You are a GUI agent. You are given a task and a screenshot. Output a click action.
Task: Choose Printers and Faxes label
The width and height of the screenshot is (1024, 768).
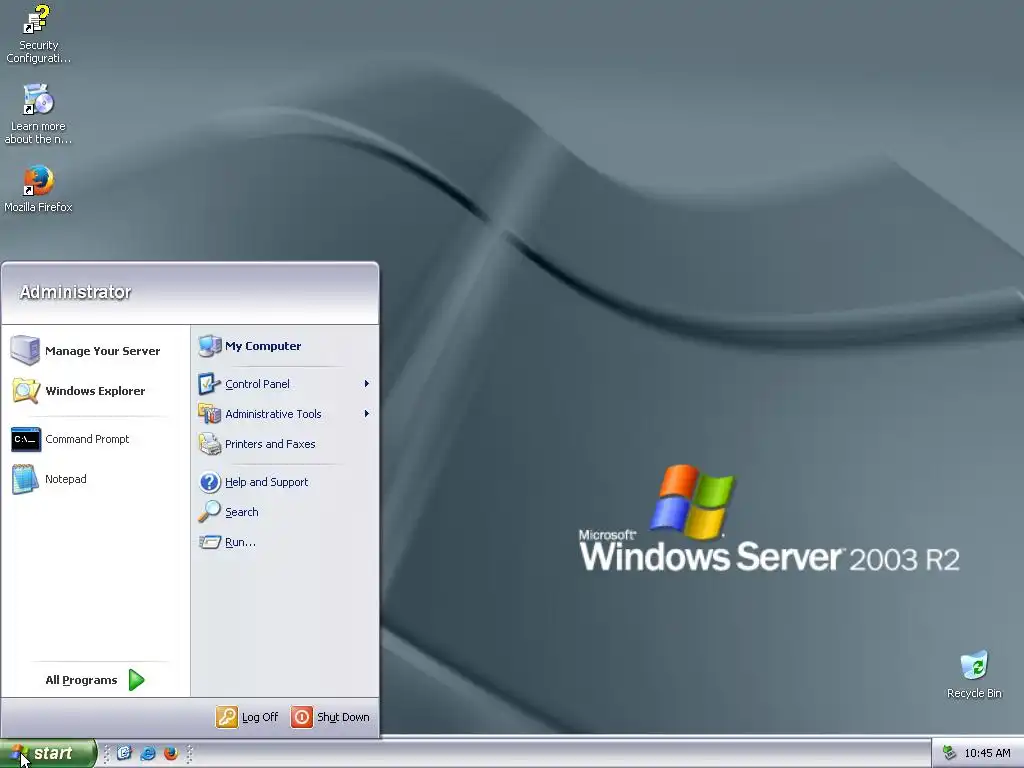coord(270,443)
